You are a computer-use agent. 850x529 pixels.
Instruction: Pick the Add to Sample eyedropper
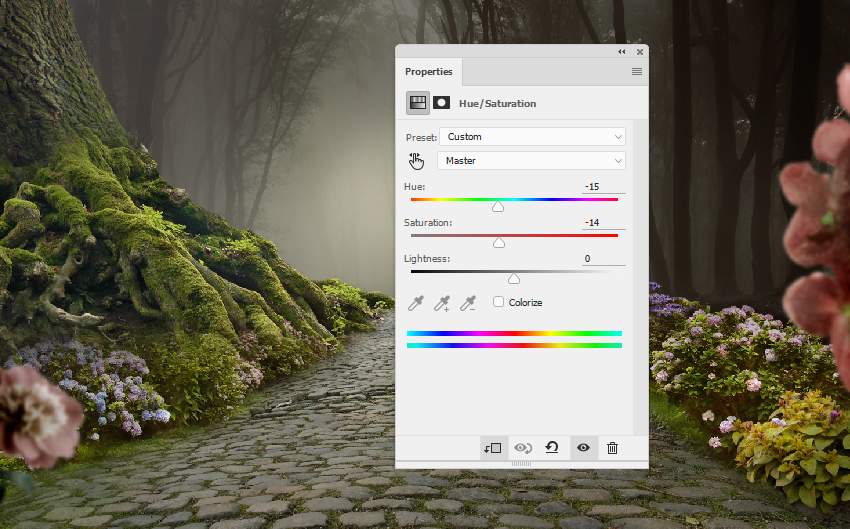click(442, 303)
